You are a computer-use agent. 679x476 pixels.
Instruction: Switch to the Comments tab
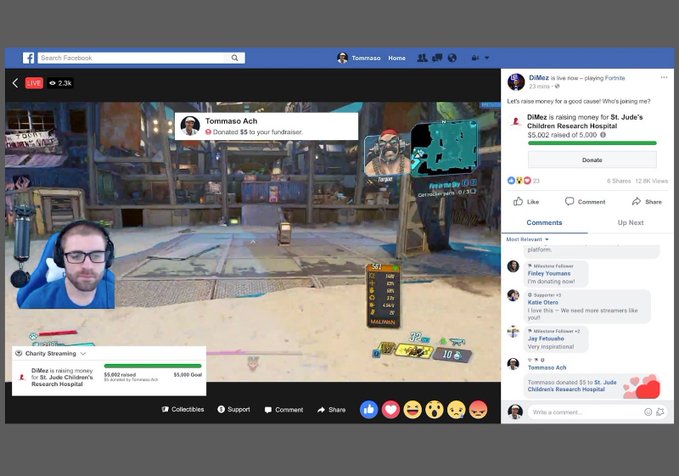coord(544,223)
